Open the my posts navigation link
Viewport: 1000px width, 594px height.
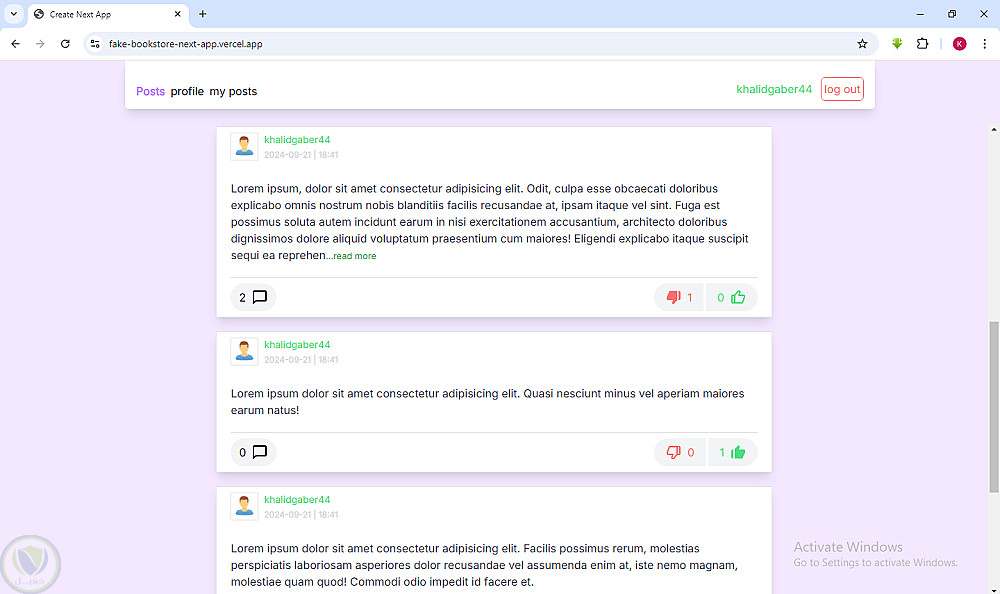pos(233,91)
